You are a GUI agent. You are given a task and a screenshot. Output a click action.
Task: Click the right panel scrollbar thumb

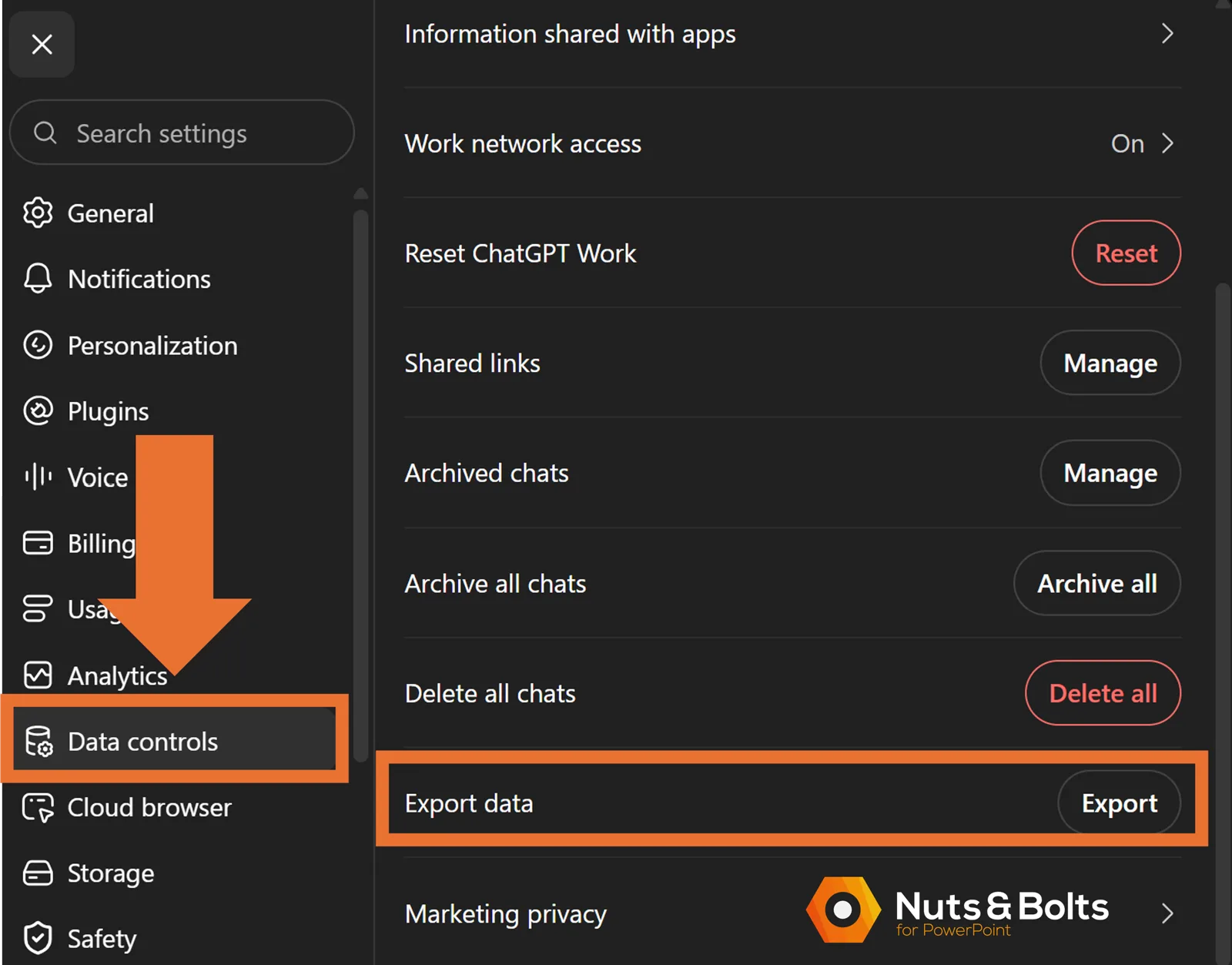1223,624
